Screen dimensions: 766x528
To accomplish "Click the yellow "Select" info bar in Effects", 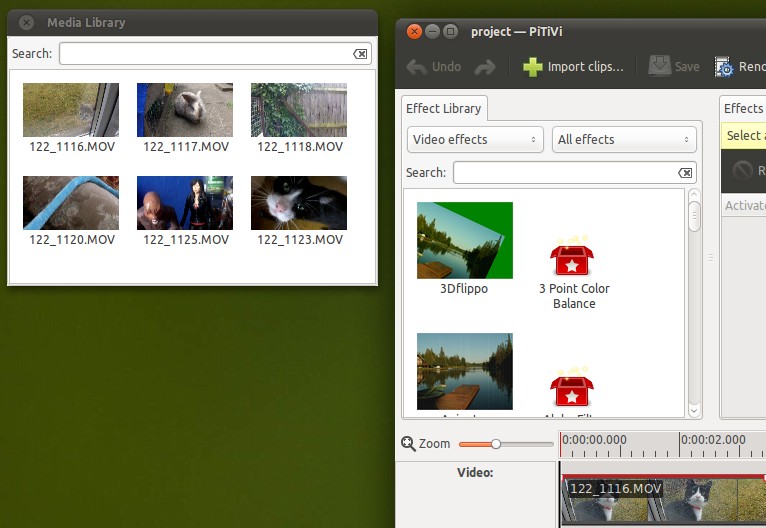I will (x=743, y=135).
